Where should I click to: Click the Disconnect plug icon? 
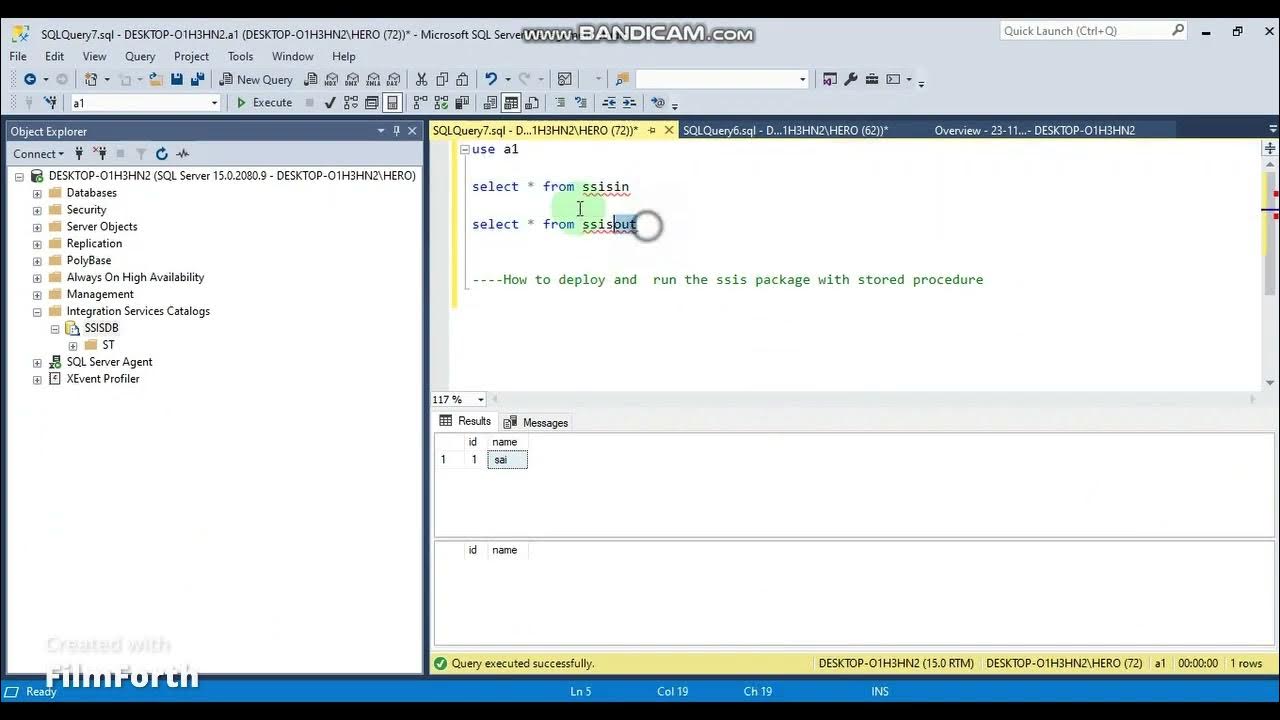tap(100, 153)
